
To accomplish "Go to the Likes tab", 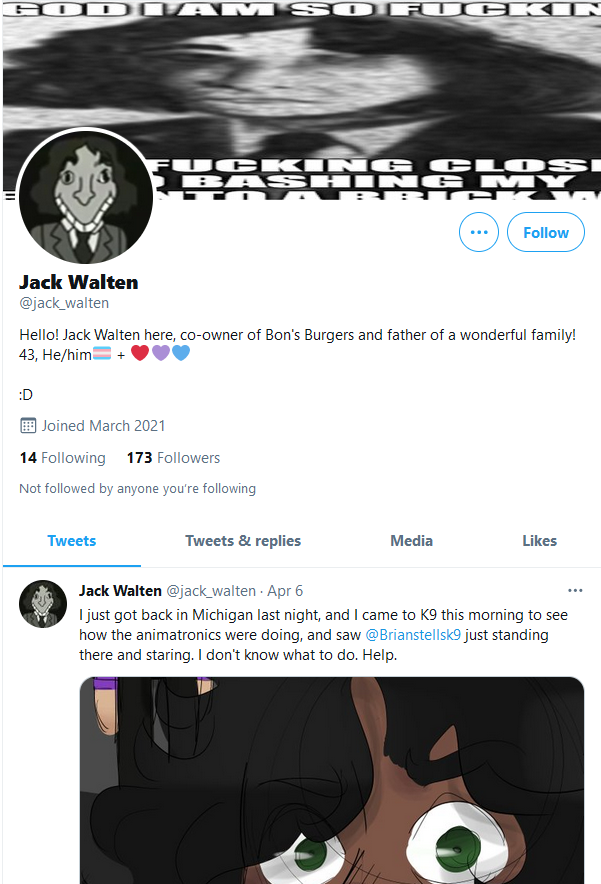I will (540, 541).
